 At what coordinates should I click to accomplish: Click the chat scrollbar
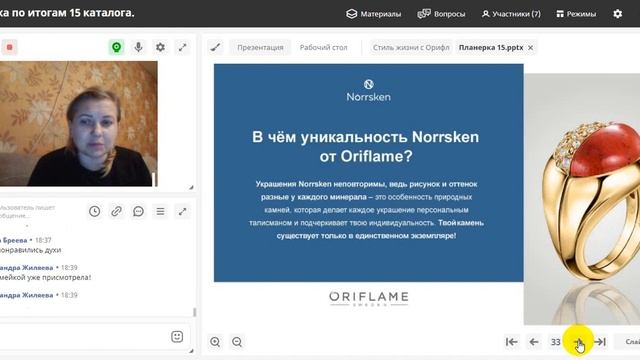click(x=194, y=312)
